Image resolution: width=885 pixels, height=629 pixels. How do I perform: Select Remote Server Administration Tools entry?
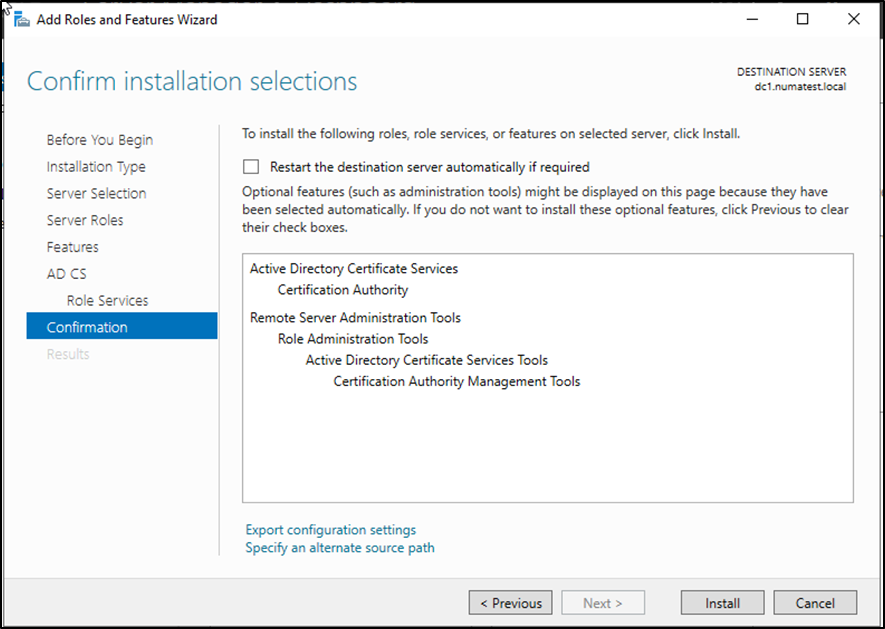pyautogui.click(x=355, y=318)
